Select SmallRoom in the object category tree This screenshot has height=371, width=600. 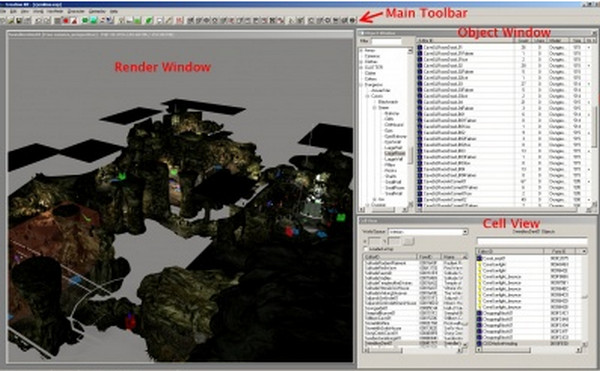click(x=394, y=188)
